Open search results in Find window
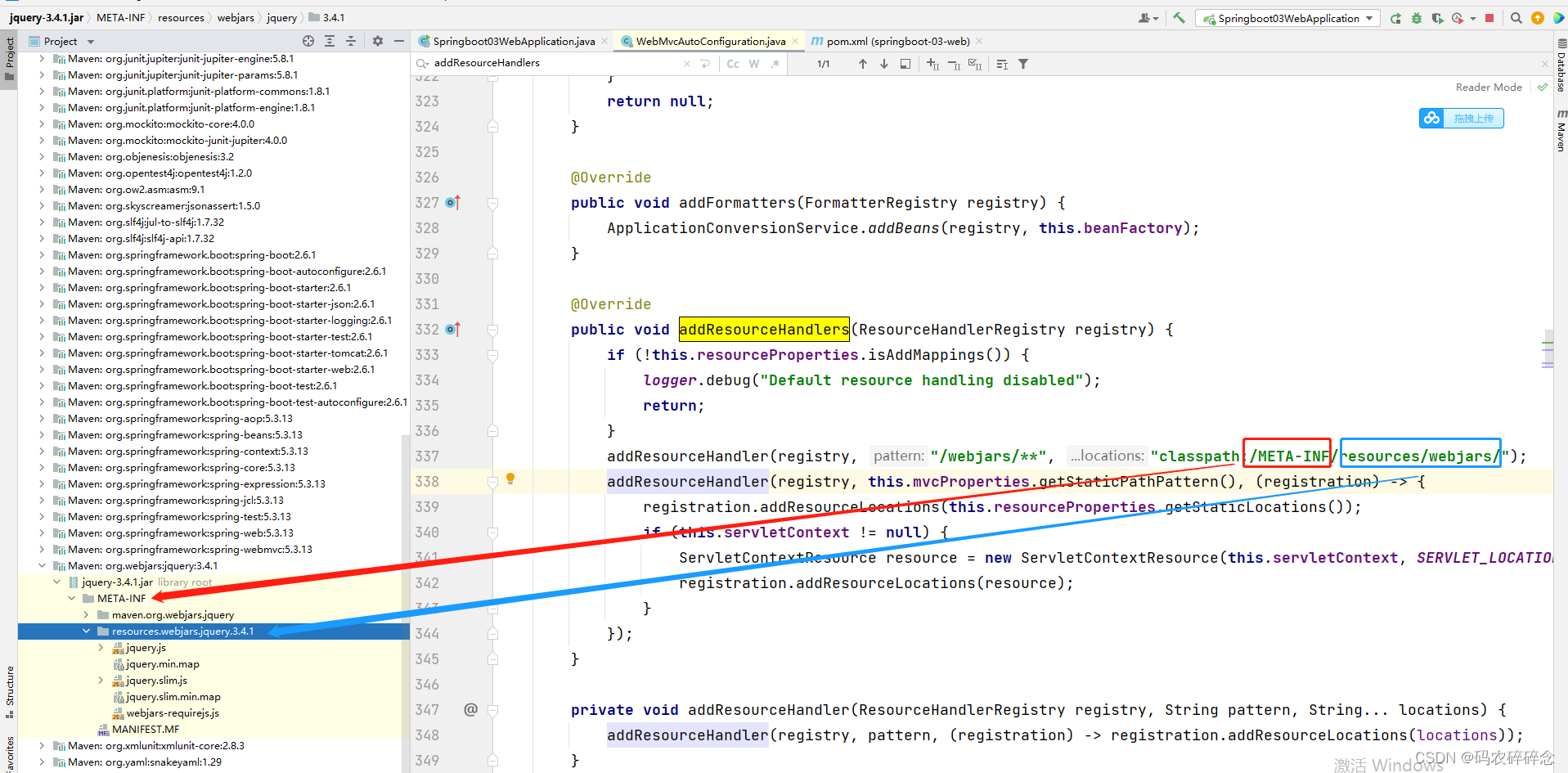 [905, 64]
